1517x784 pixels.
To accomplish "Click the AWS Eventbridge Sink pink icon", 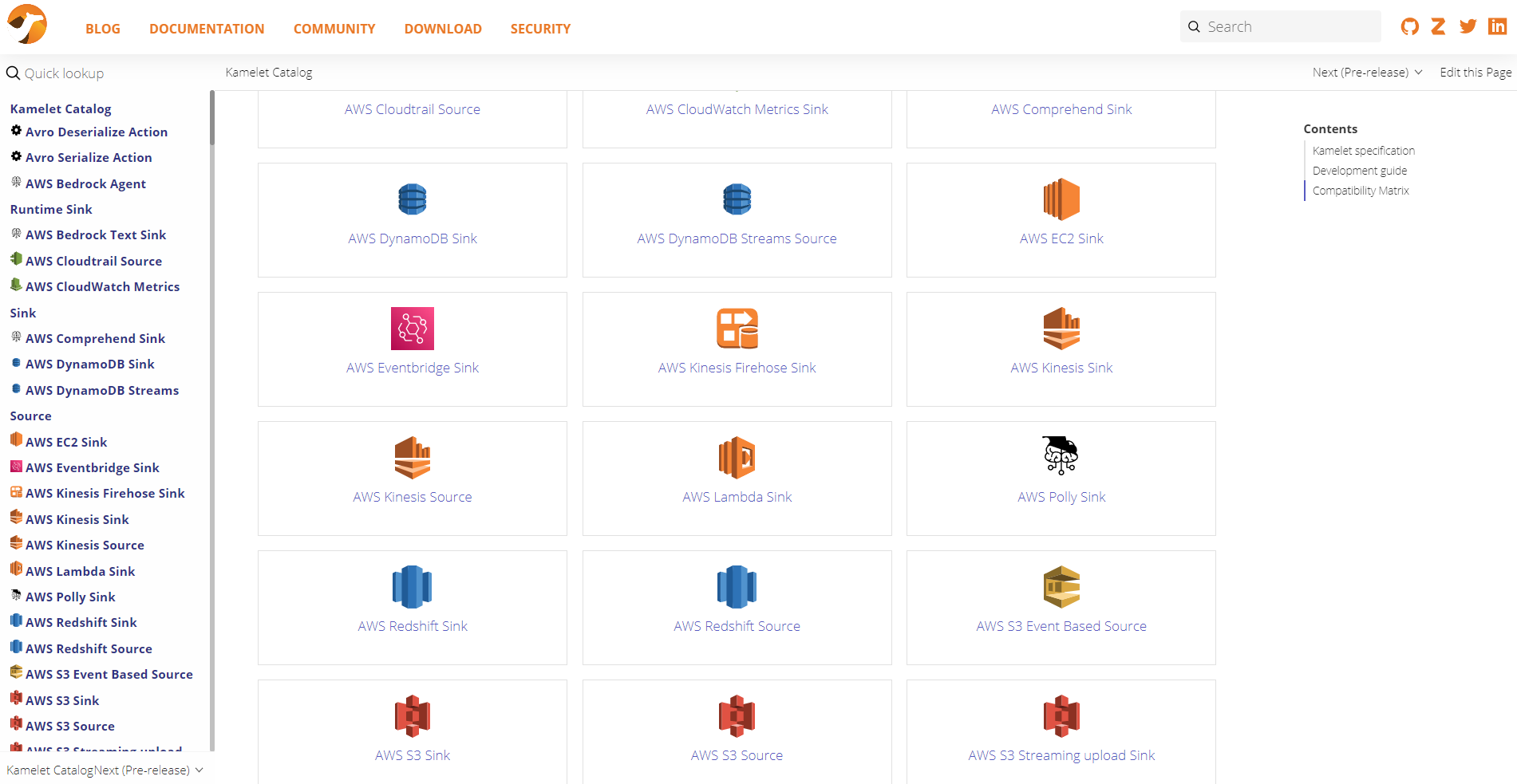I will (413, 329).
